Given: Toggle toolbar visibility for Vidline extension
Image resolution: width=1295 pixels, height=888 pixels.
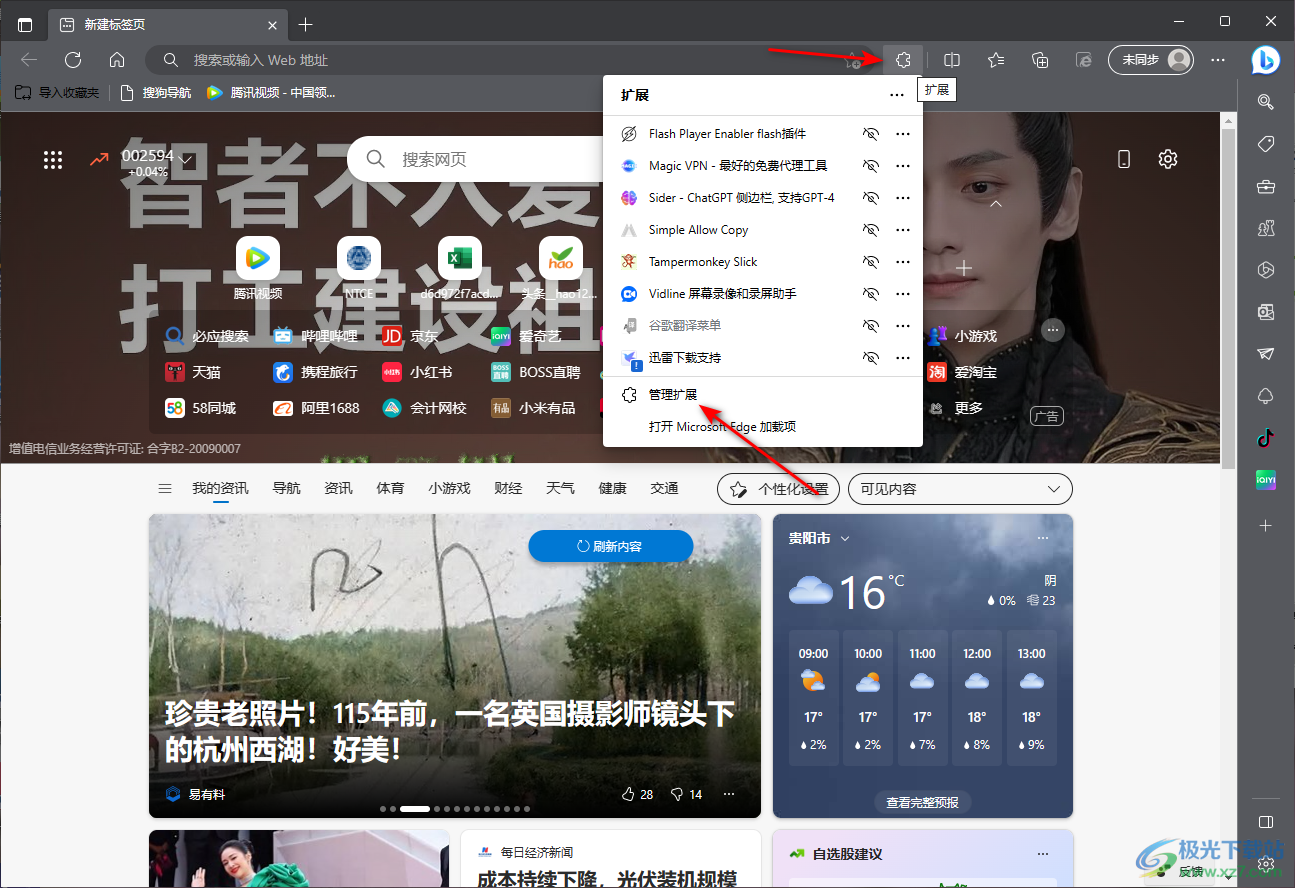Looking at the screenshot, I should click(x=870, y=294).
